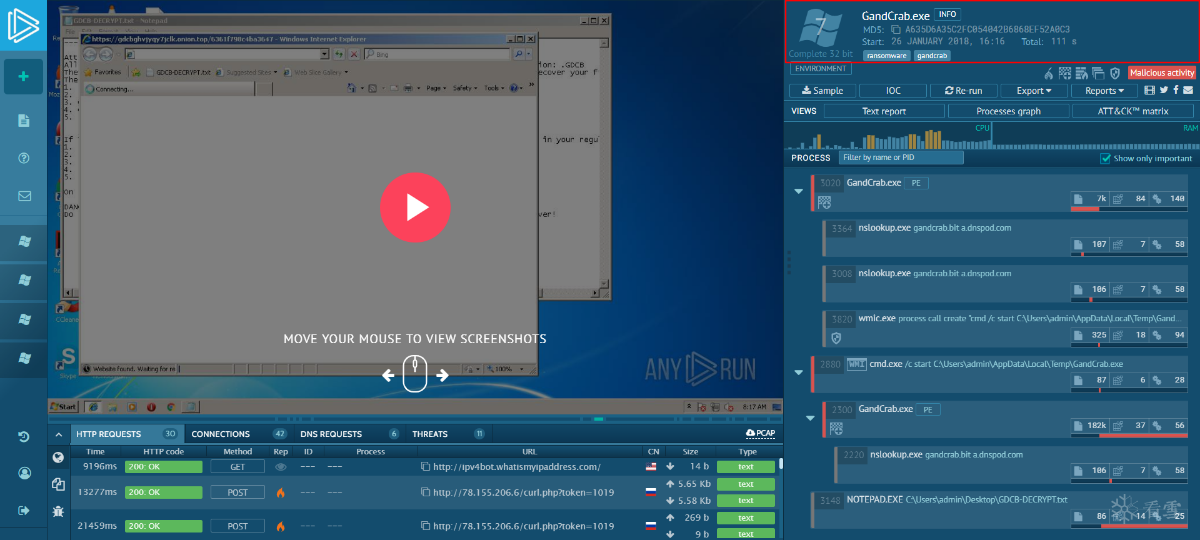The image size is (1200, 540).
Task: Share on Facebook with the f icon
Action: click(x=1176, y=91)
